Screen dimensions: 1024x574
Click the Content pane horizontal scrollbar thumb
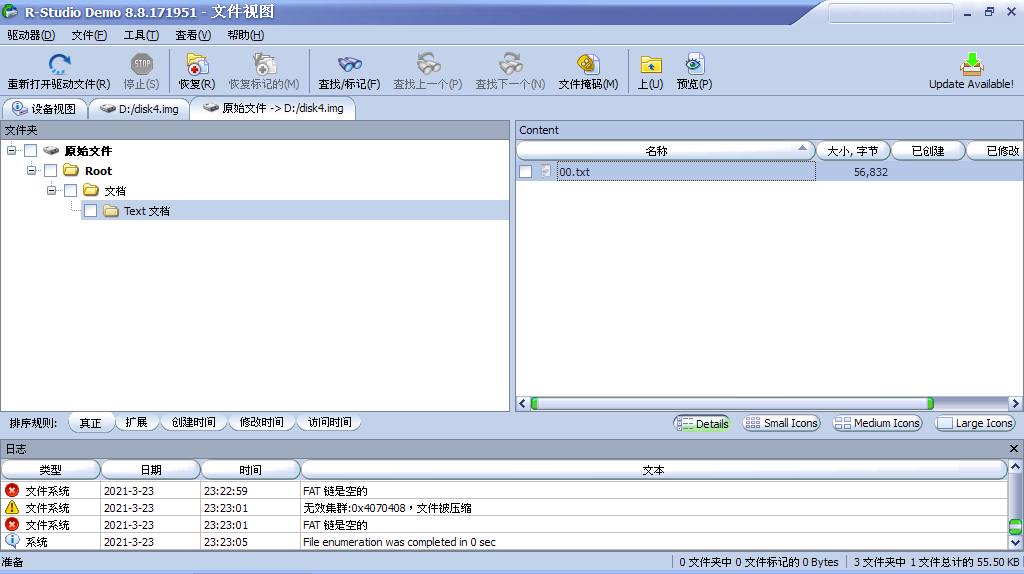click(x=732, y=404)
